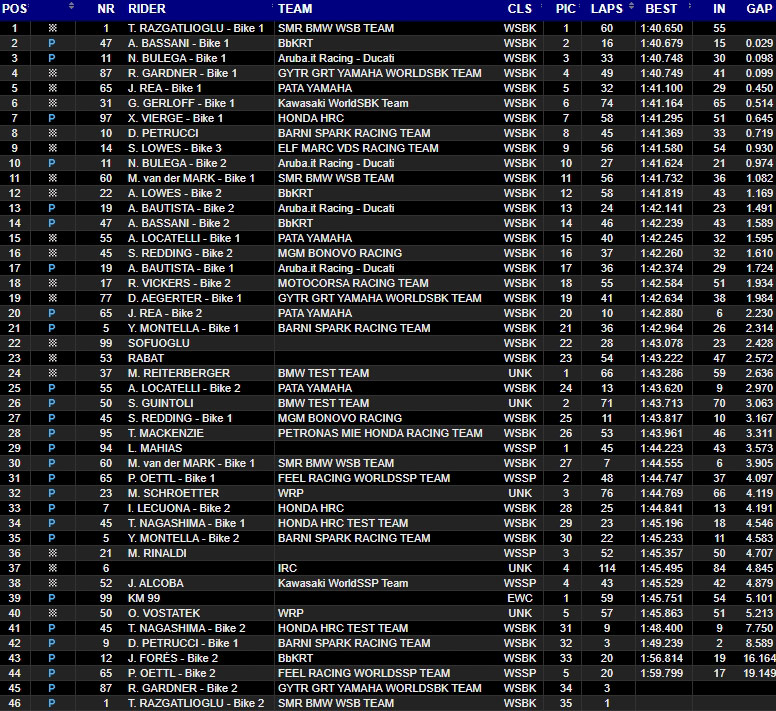Select rider S. GUINTOLI in position 26
The image size is (776, 711).
pos(160,403)
